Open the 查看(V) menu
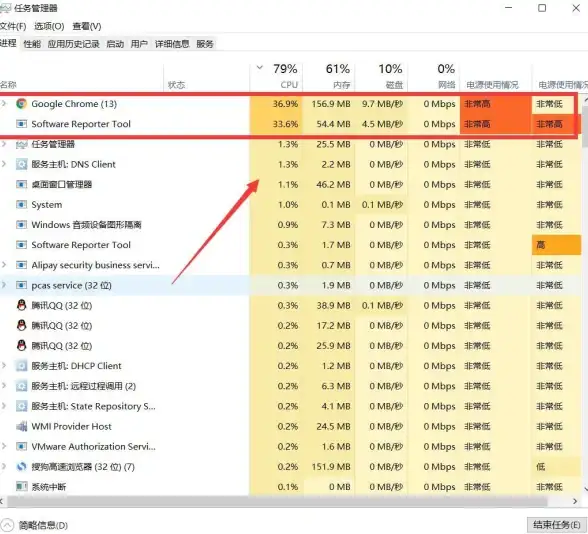 coord(87,26)
